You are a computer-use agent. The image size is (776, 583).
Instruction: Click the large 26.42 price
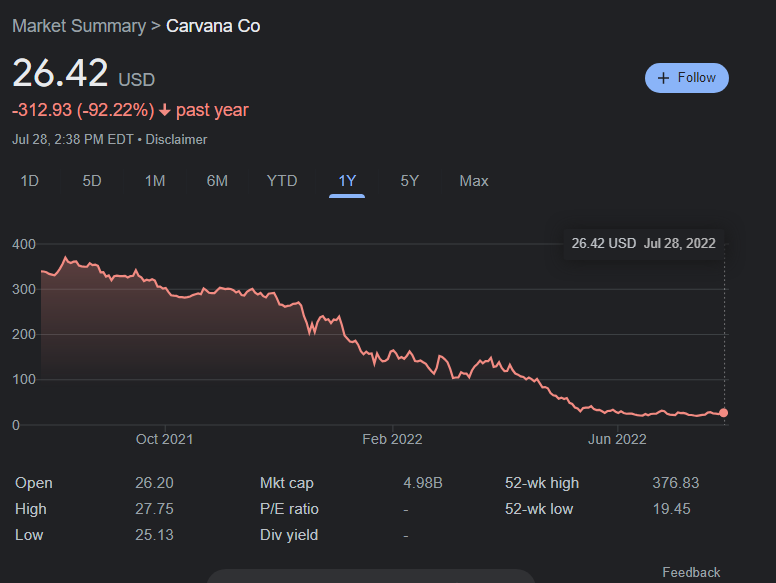tap(60, 73)
